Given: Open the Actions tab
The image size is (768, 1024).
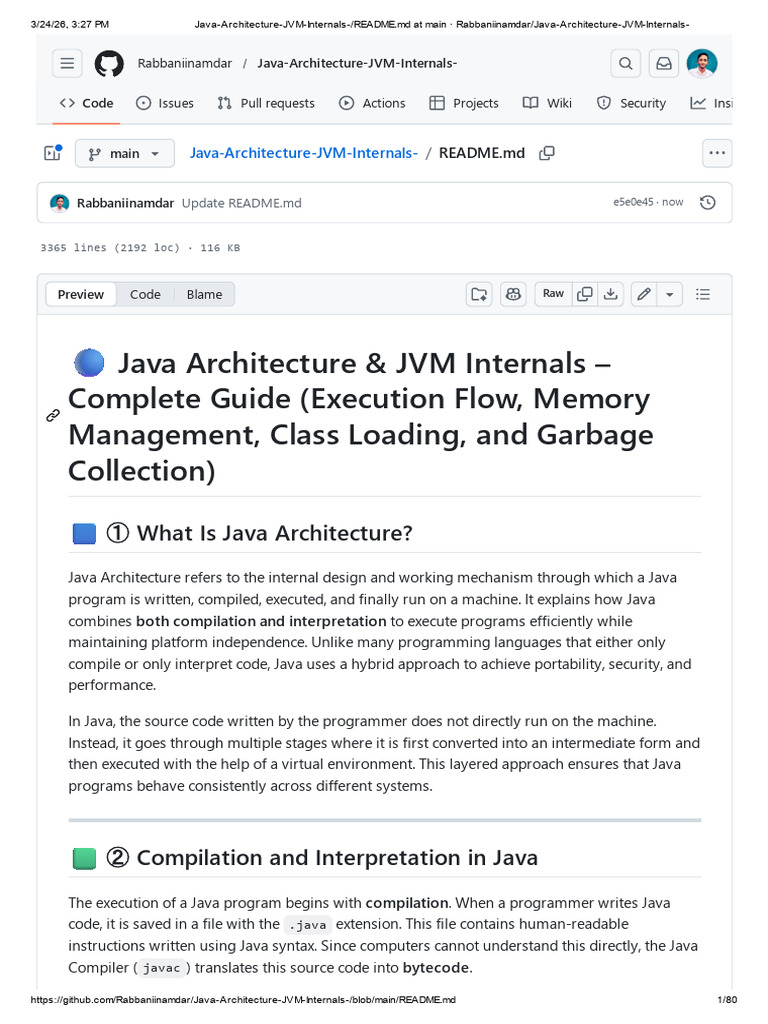Looking at the screenshot, I should pos(372,103).
